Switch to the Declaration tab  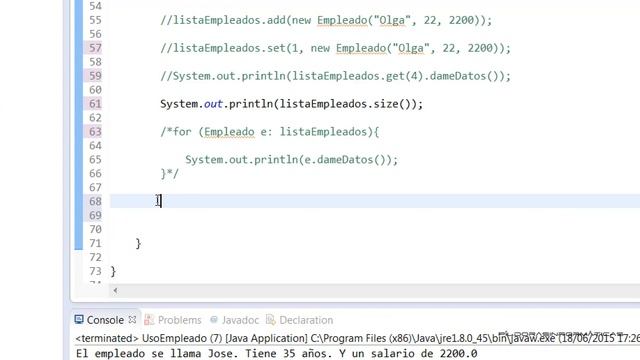[306, 320]
